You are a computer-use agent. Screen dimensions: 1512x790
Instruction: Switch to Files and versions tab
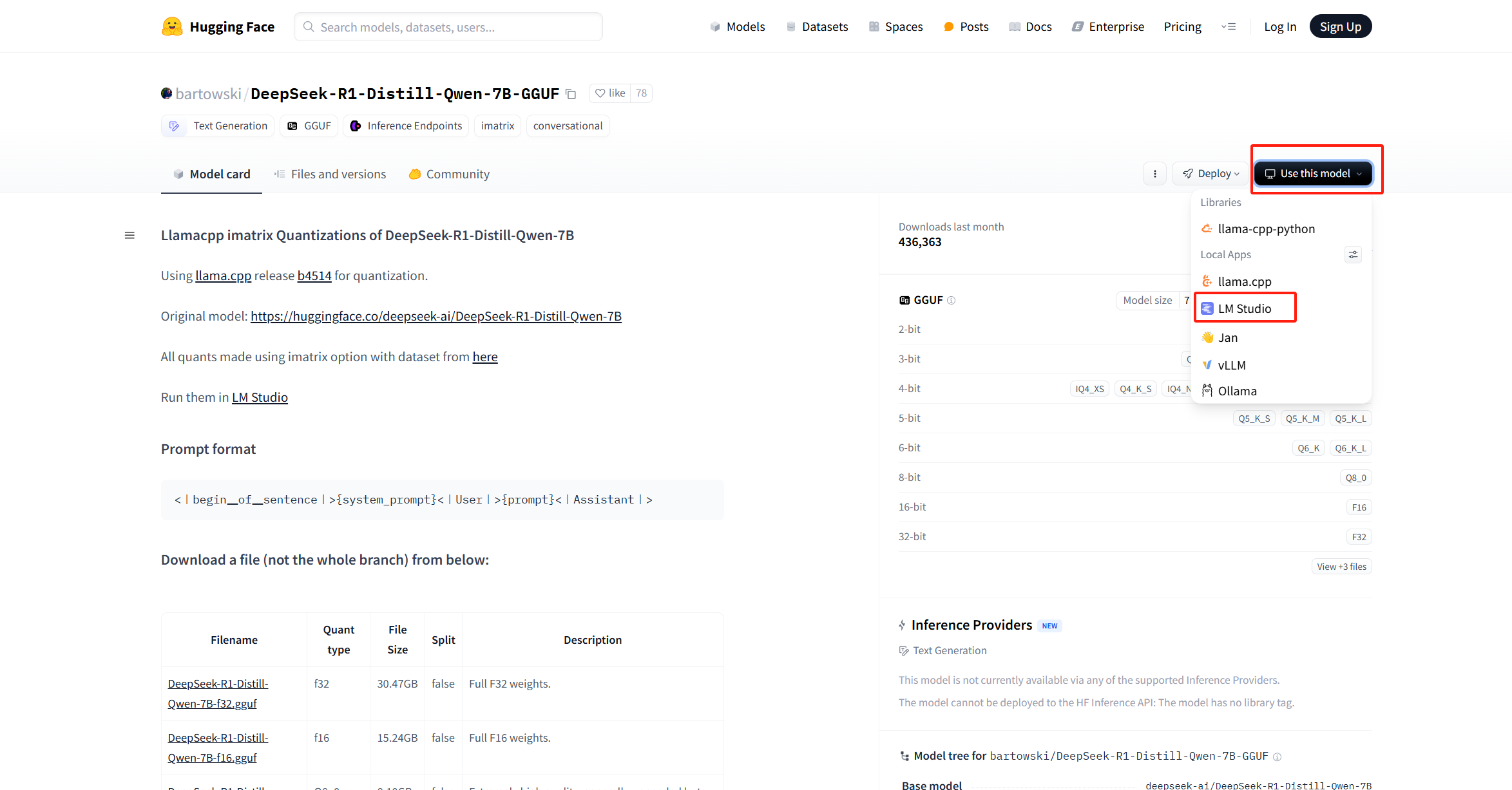coord(330,174)
